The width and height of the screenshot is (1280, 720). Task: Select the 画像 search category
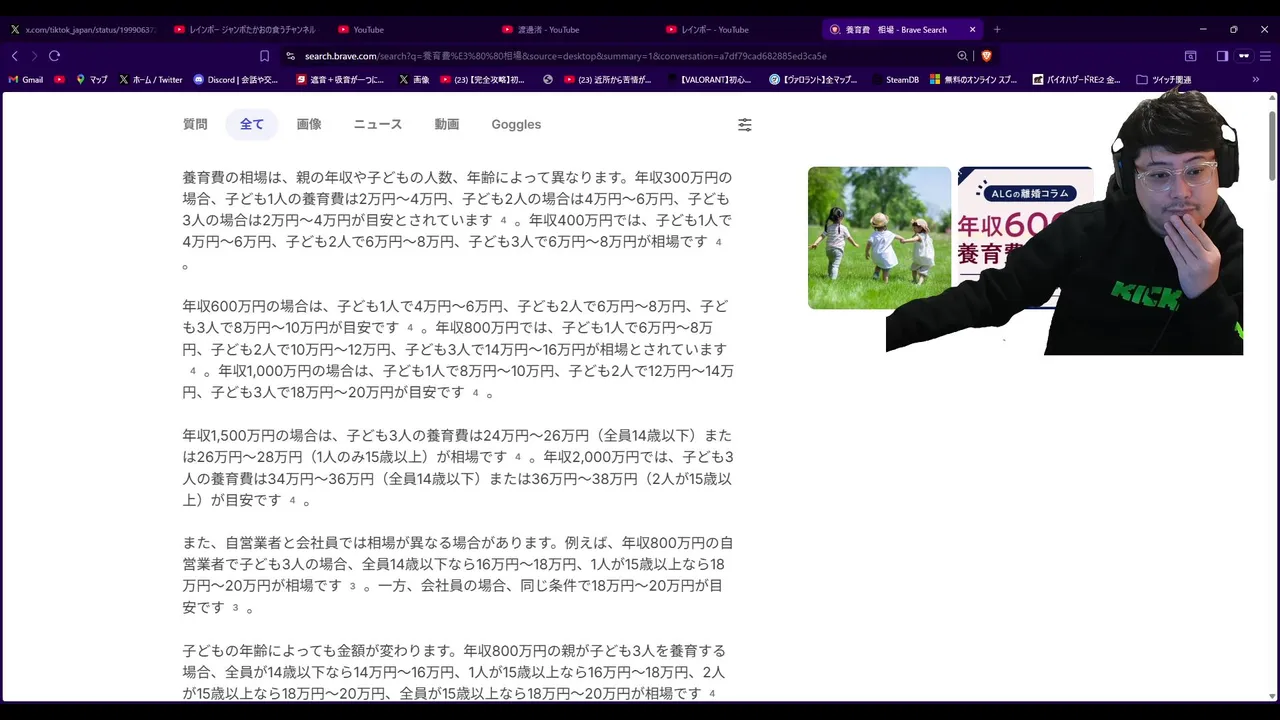309,125
